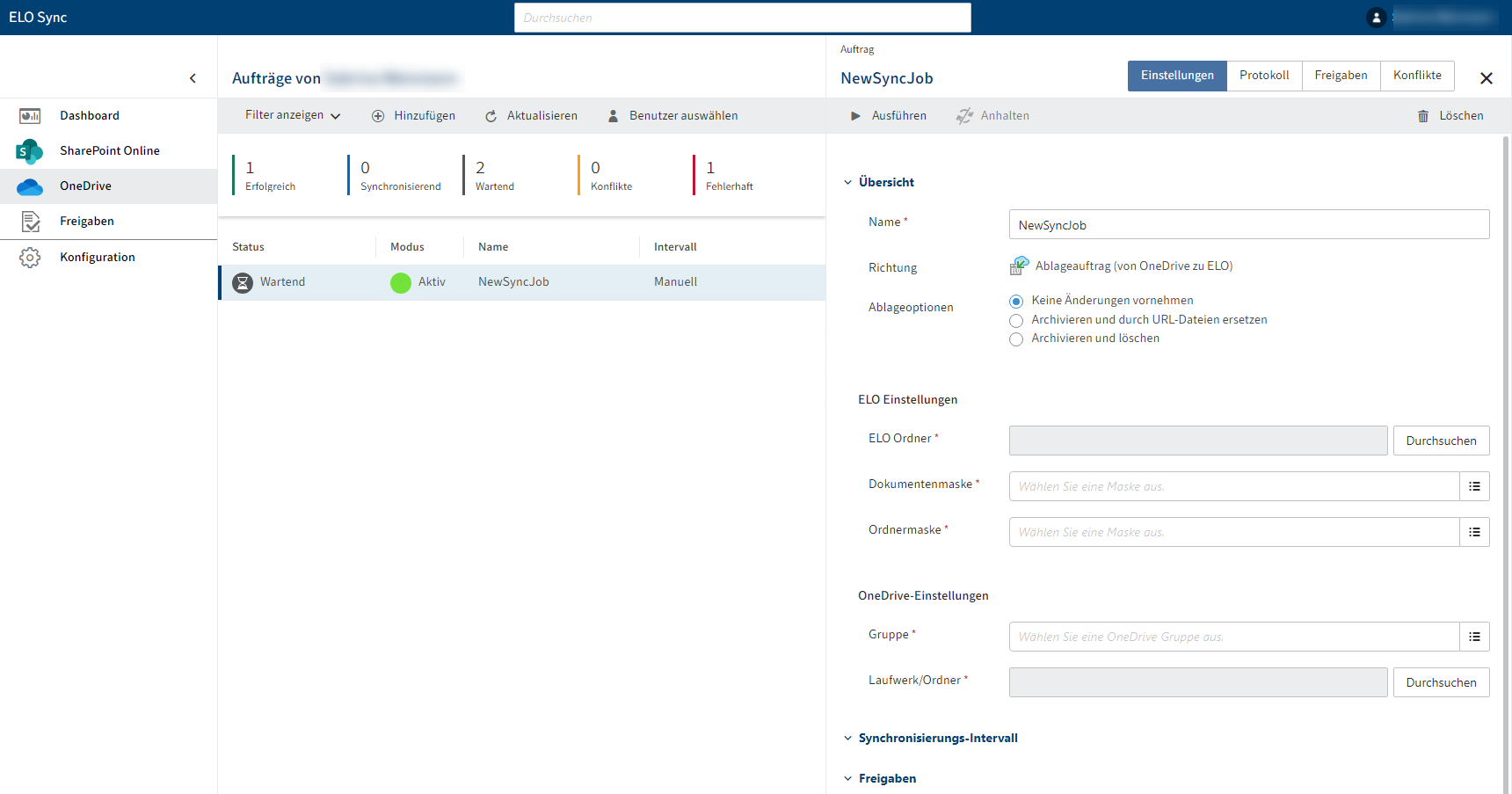Image resolution: width=1512 pixels, height=794 pixels.
Task: Edit the Name field containing NewSyncJob
Action: 1249,224
